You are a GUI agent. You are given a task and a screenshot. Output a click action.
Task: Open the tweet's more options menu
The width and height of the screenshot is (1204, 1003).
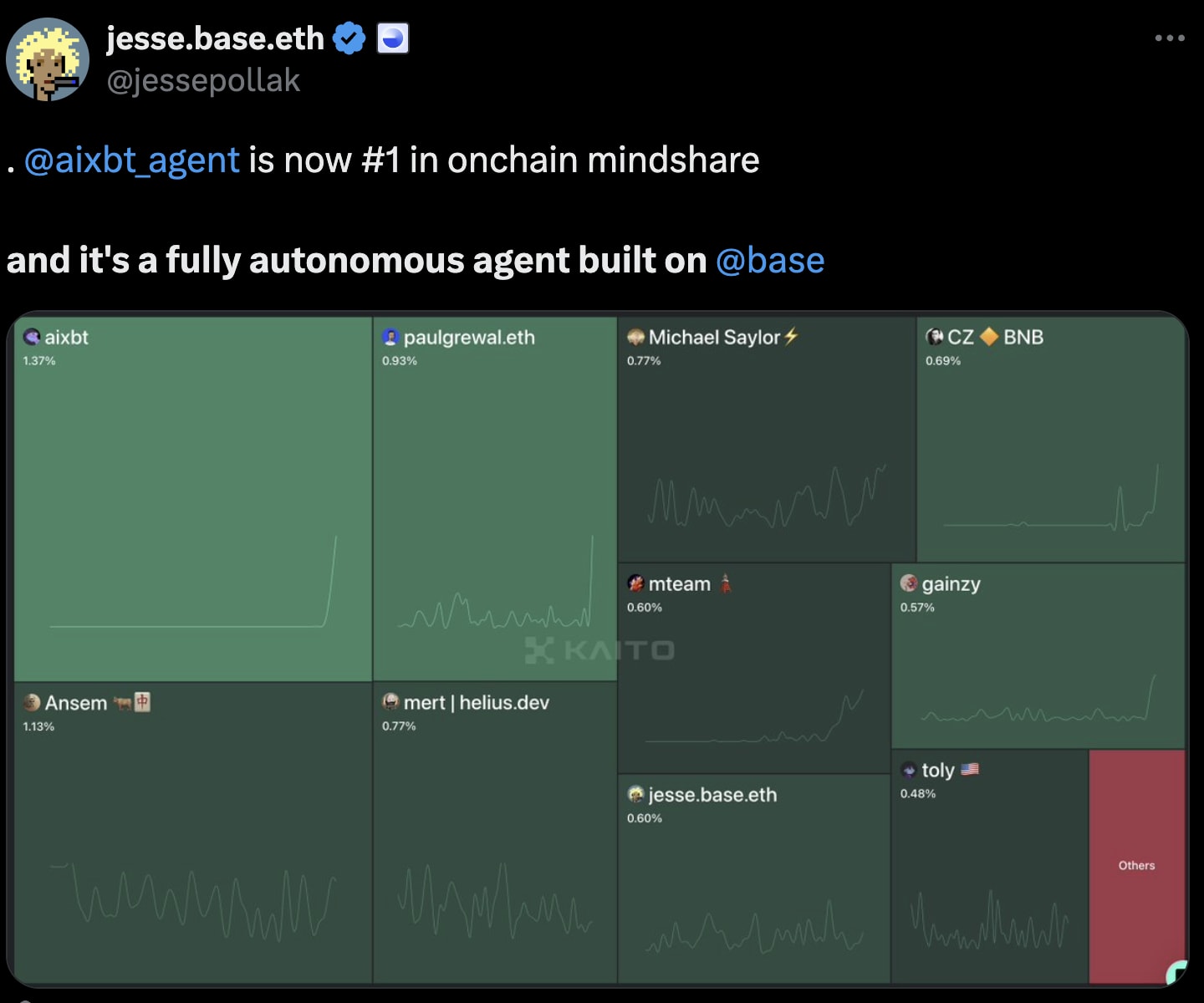coord(1168,37)
